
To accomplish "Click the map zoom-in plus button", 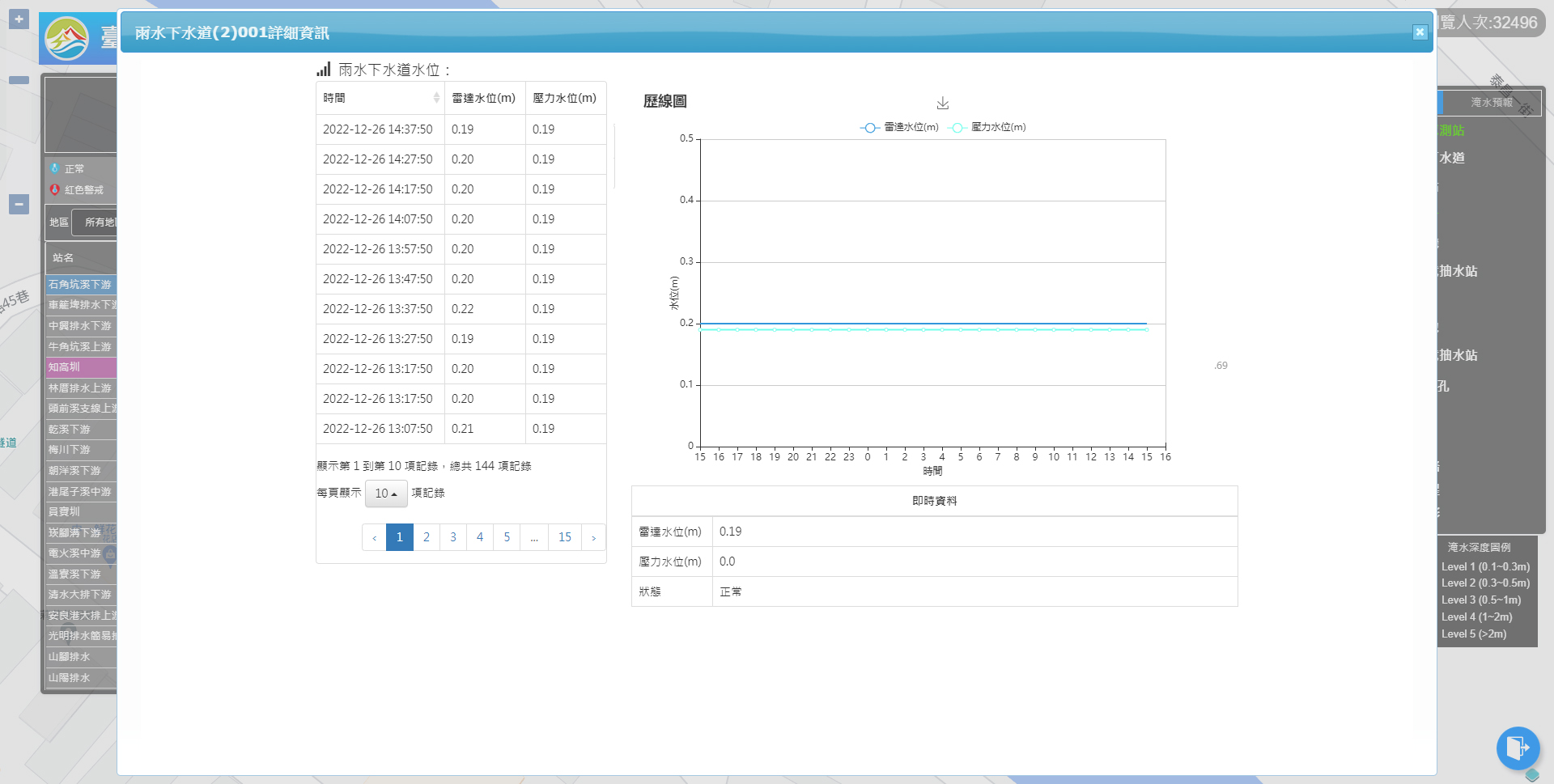I will click(19, 19).
